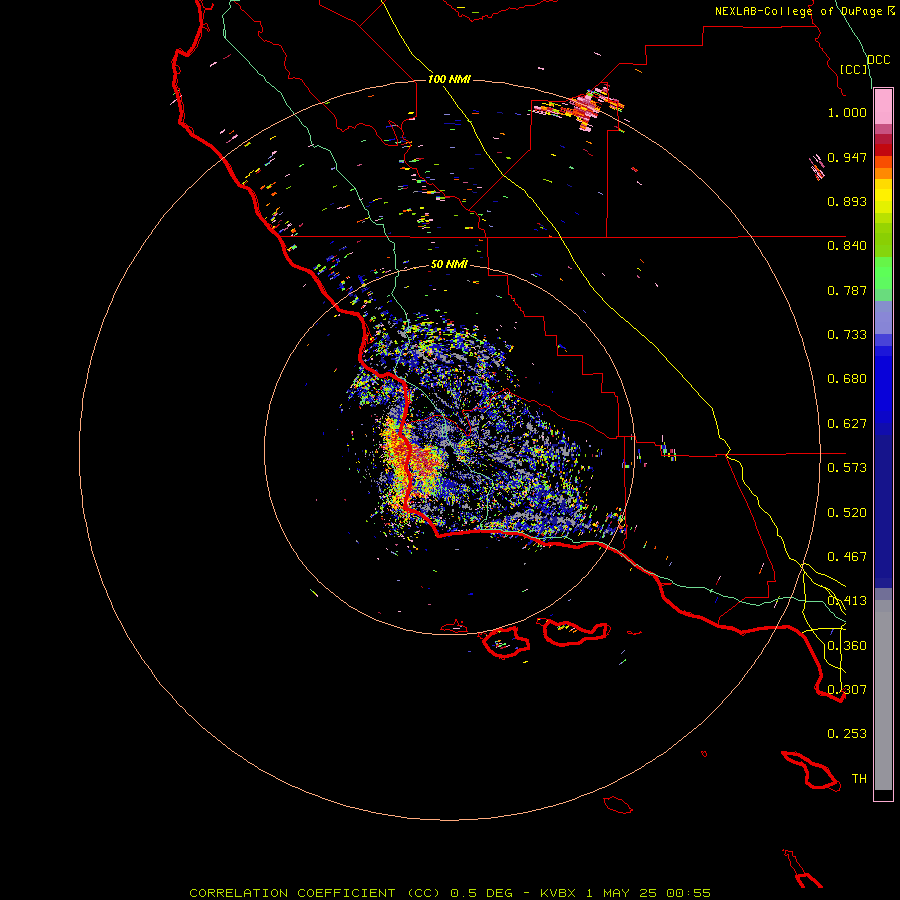Click the 50 NMI range ring label
The width and height of the screenshot is (900, 900).
coord(449,264)
